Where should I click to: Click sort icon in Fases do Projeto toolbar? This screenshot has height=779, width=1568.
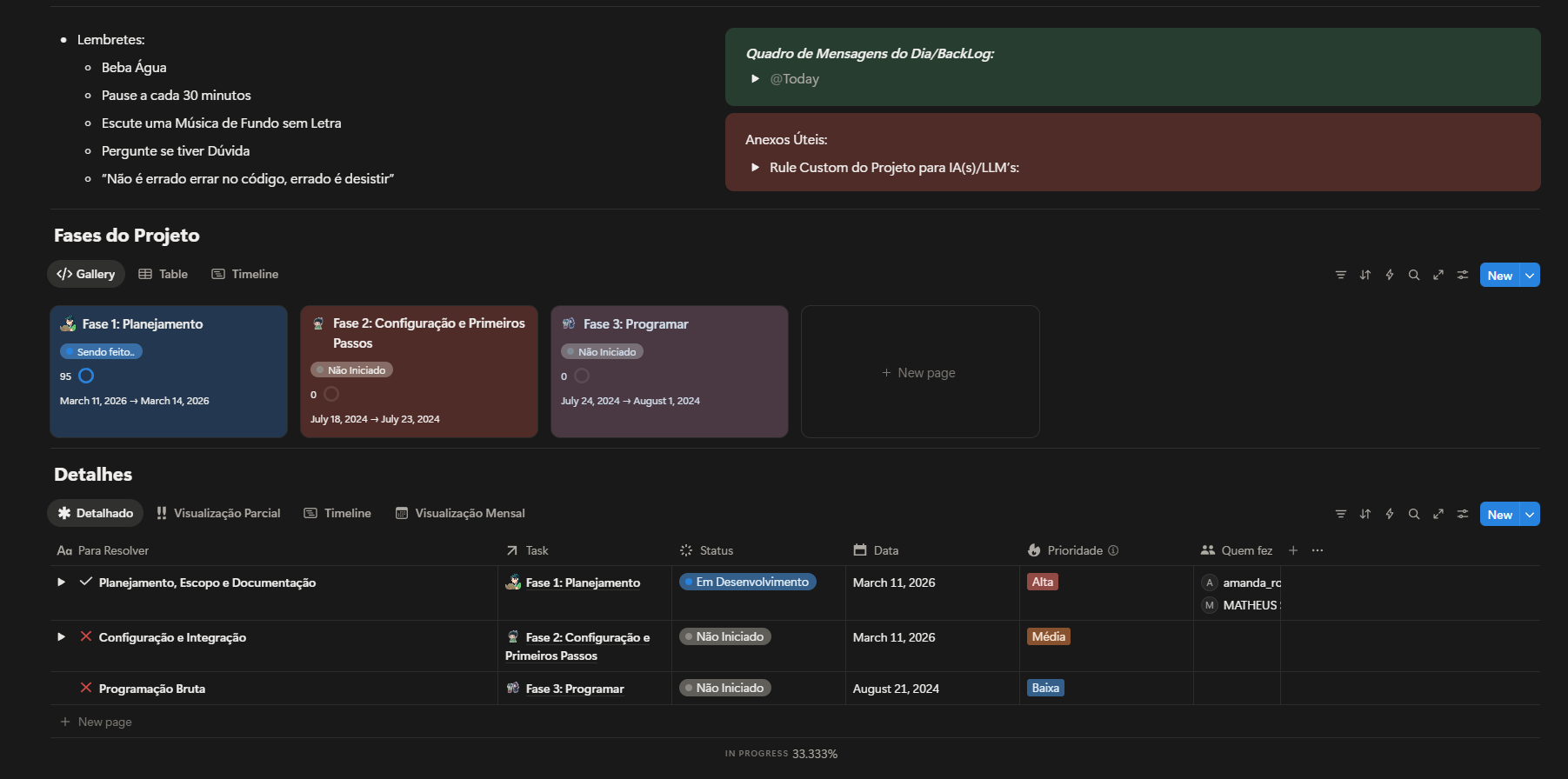[1365, 275]
